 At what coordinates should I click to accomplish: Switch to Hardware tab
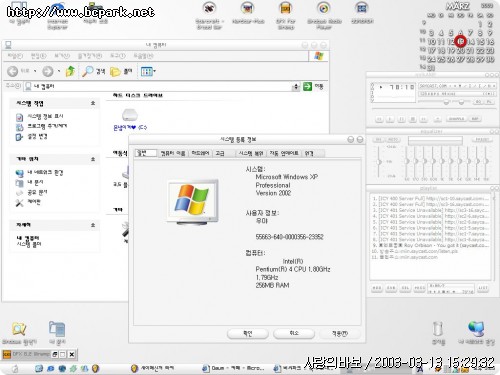[200, 153]
